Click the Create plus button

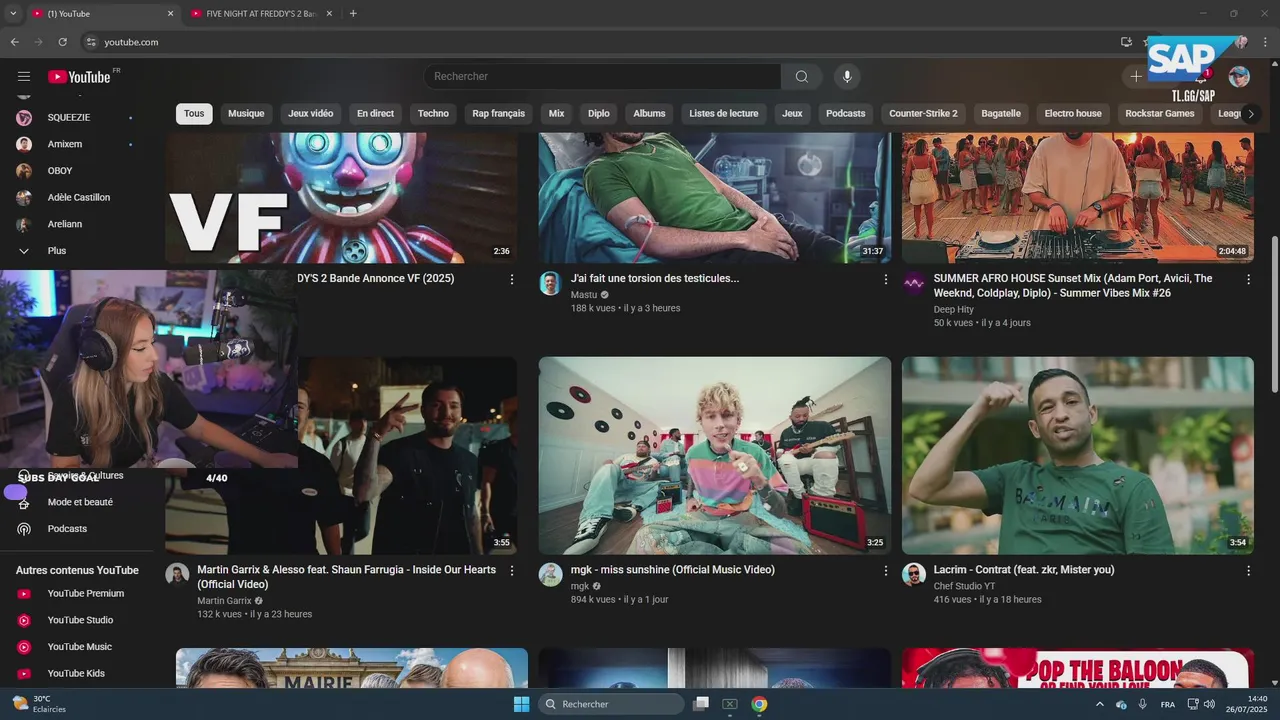(1136, 77)
